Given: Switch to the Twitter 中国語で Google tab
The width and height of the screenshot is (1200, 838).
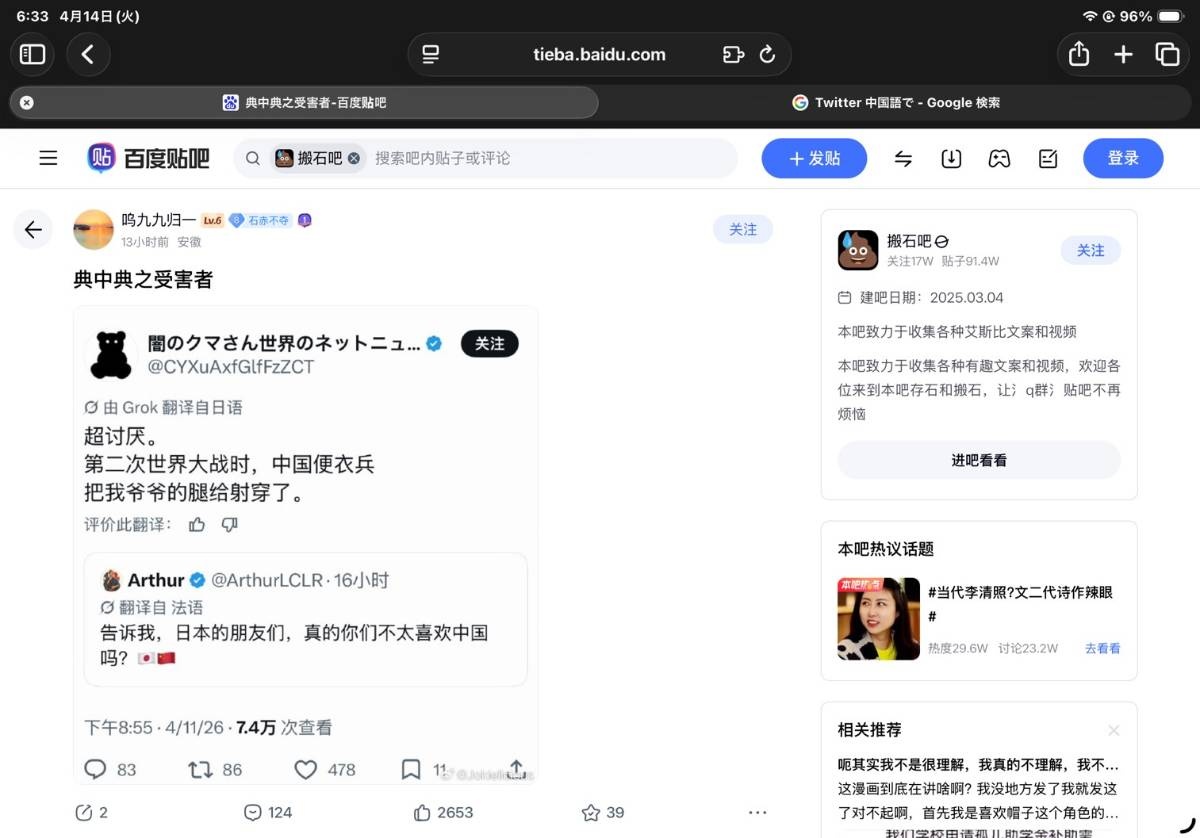Looking at the screenshot, I should (896, 102).
